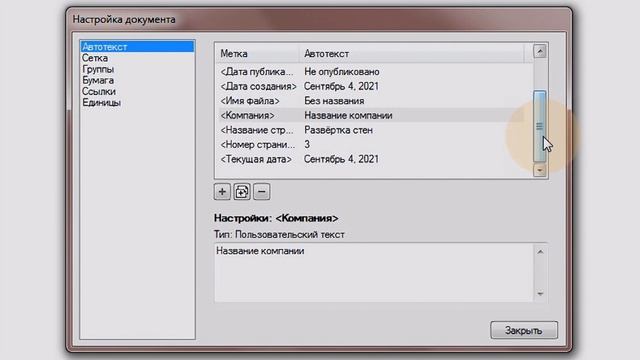Click the Автотекст column header
The image size is (640, 360).
point(412,53)
